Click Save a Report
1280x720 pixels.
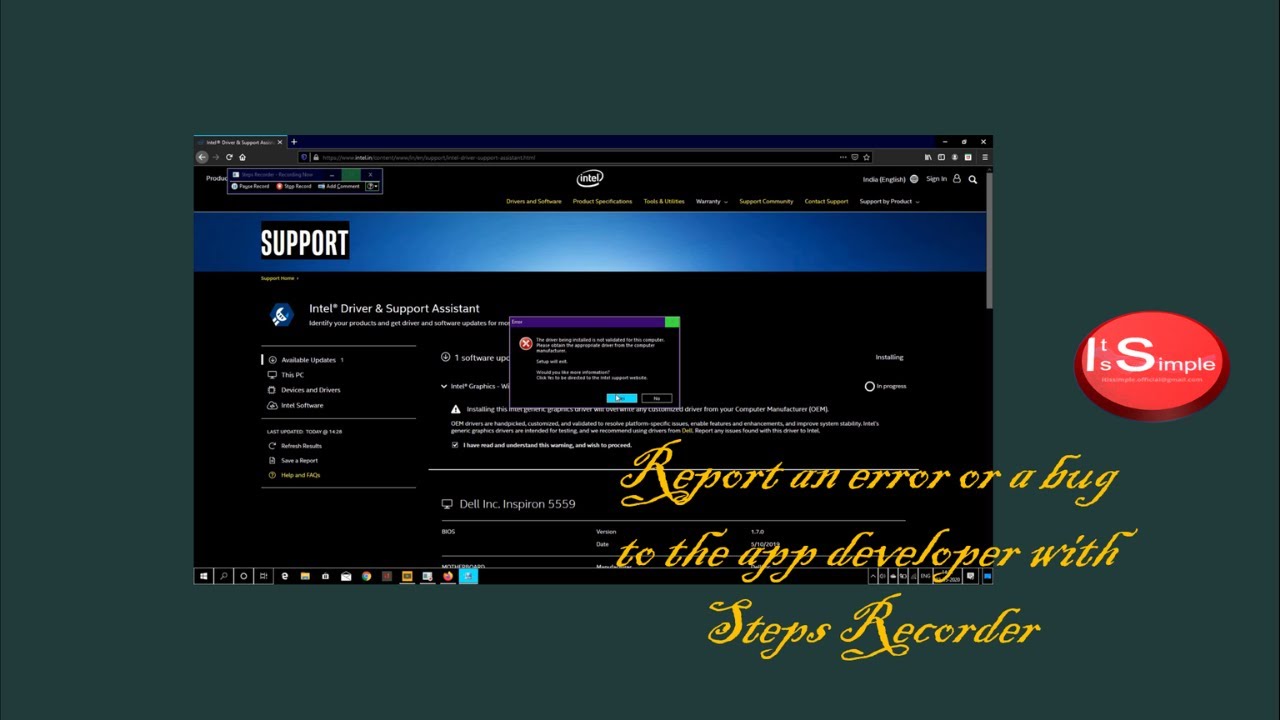pyautogui.click(x=293, y=460)
